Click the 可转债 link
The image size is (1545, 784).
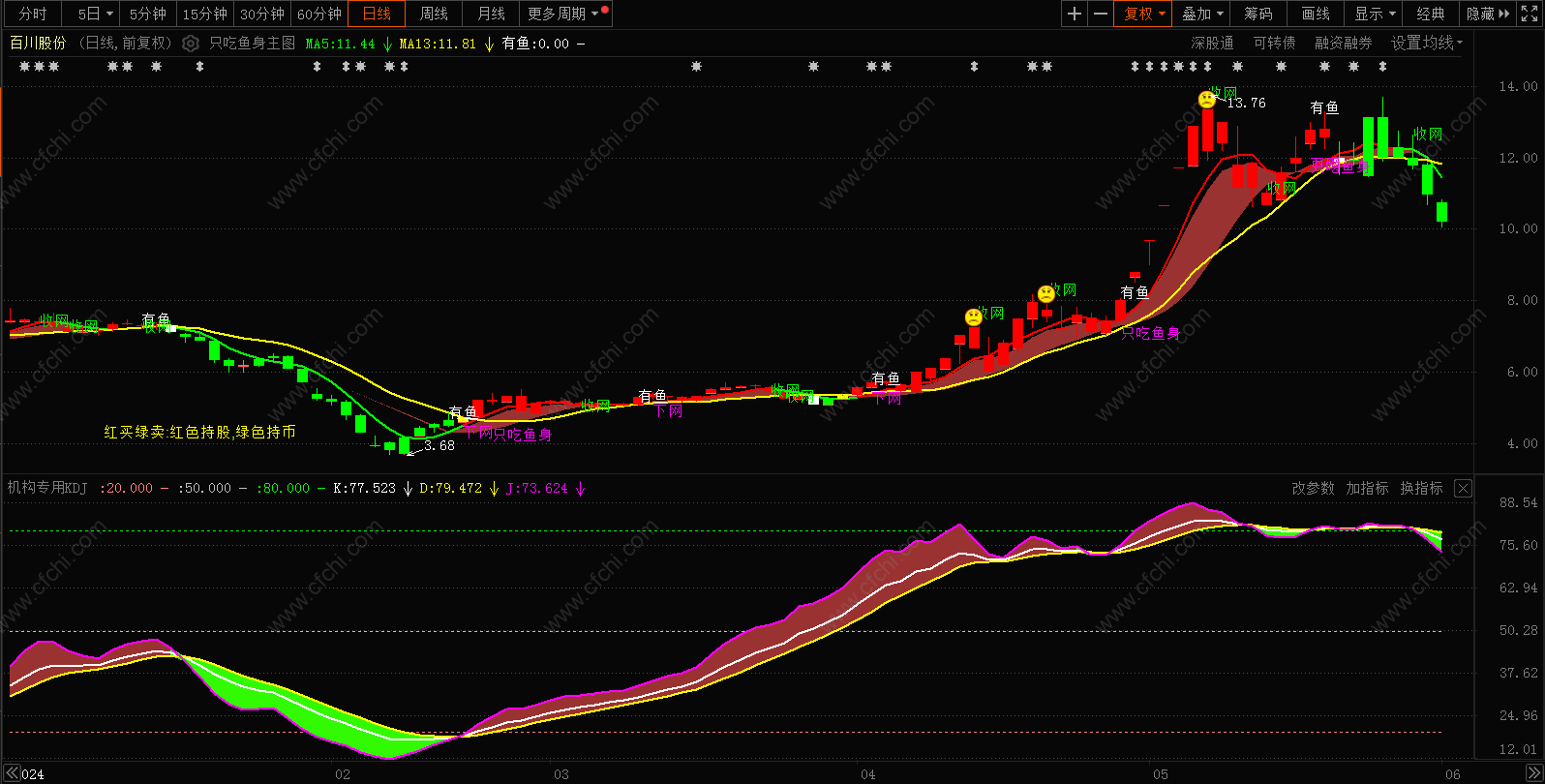(1274, 44)
